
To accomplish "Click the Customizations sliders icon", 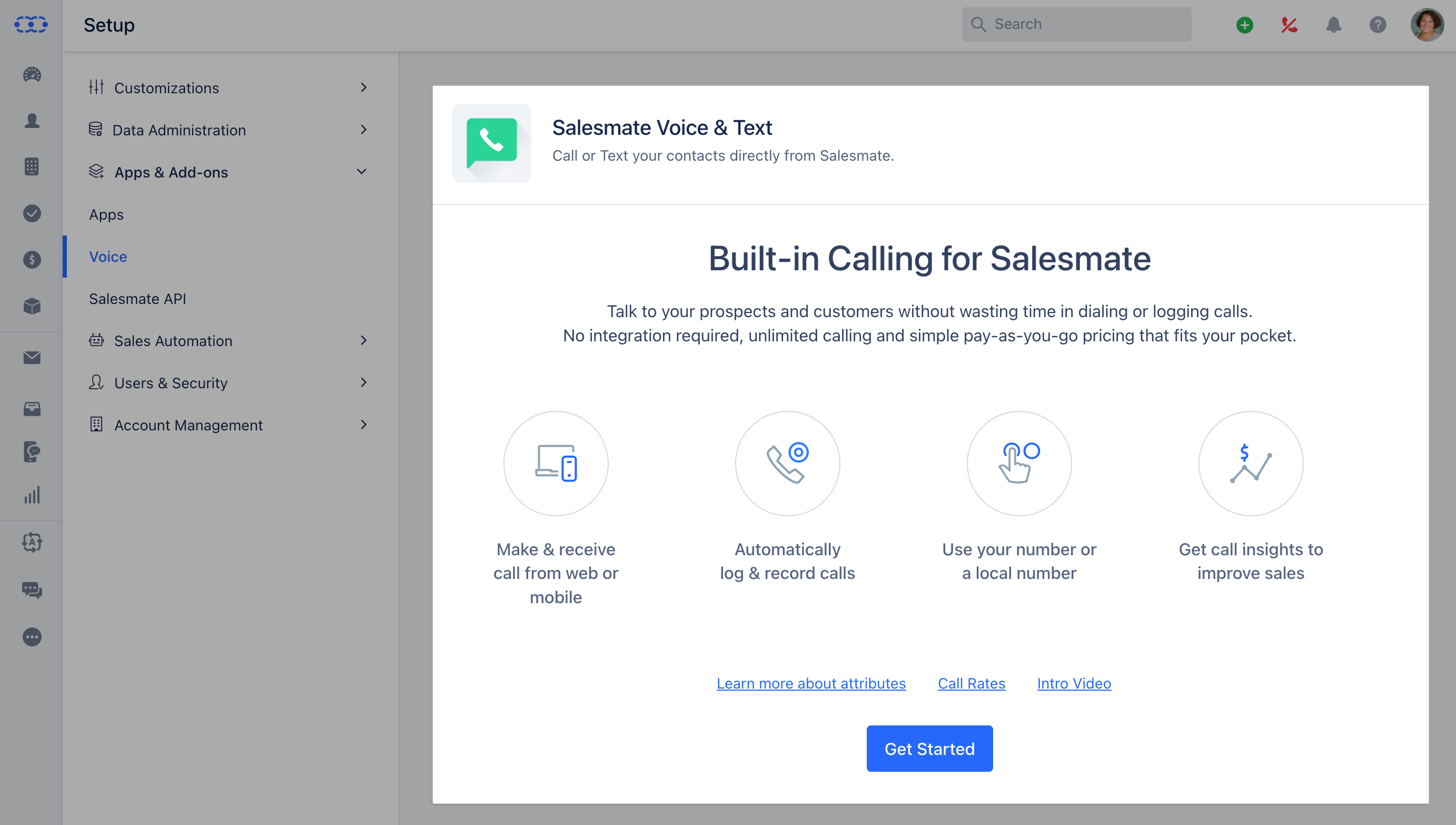I will click(96, 87).
